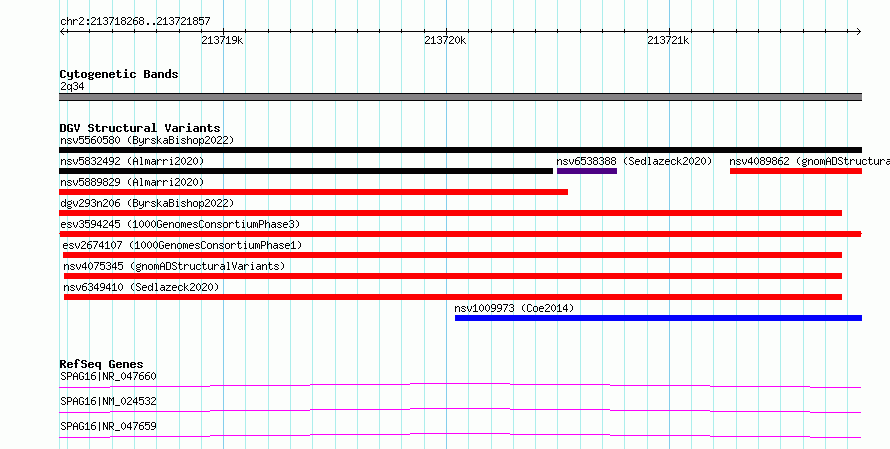
Task: Open dgv293n206 (ByrskaBishop2022) label
Action: point(147,203)
